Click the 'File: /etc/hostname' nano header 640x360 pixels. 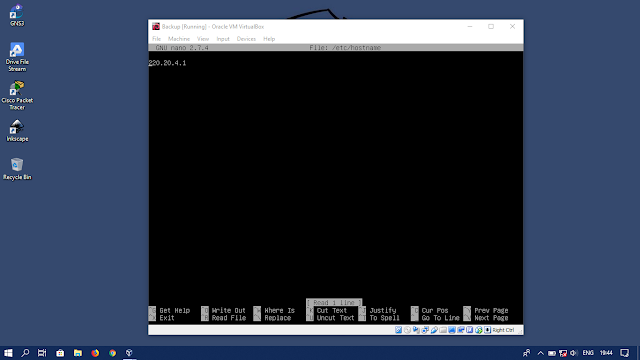(345, 48)
